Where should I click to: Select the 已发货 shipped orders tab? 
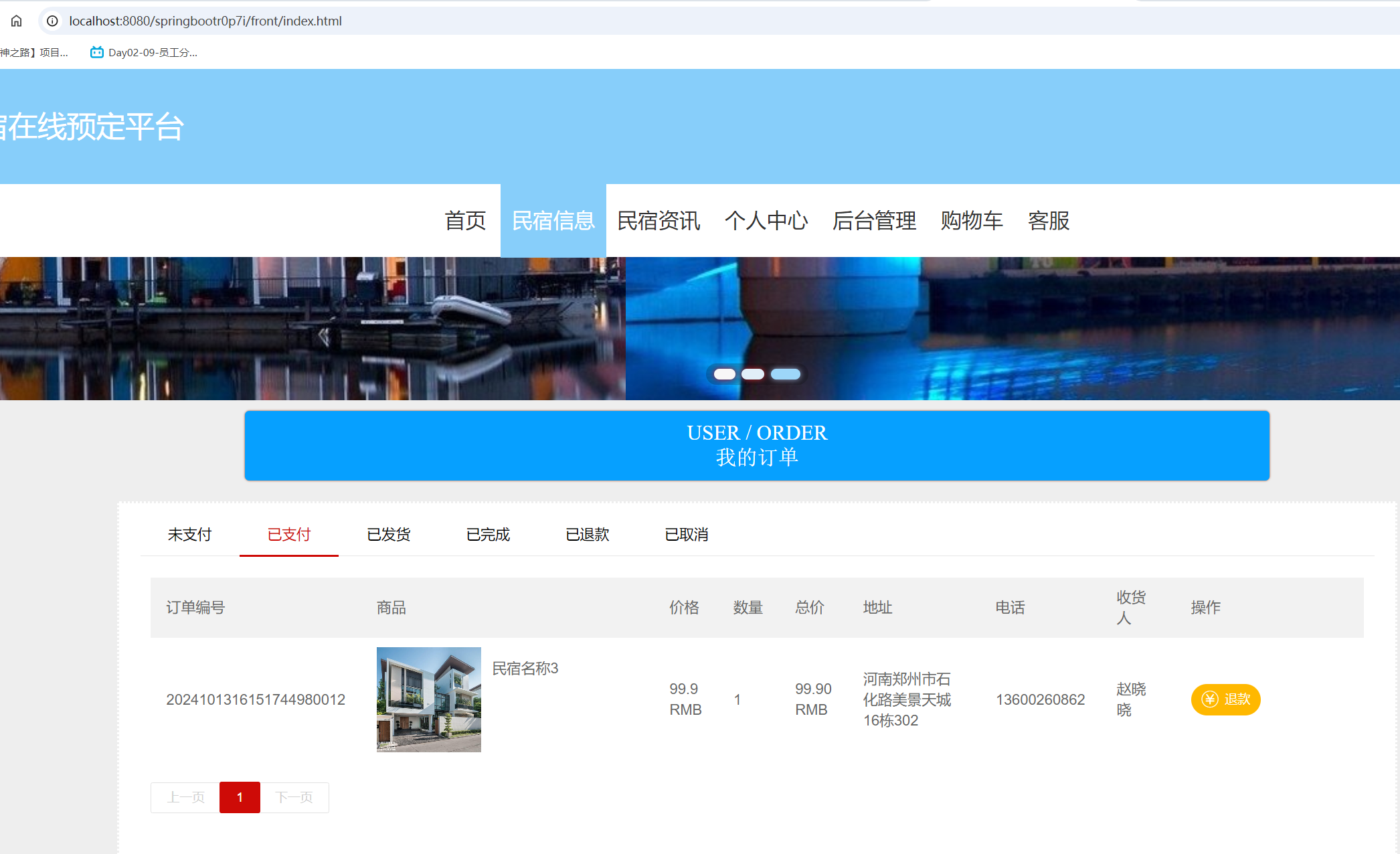(388, 534)
